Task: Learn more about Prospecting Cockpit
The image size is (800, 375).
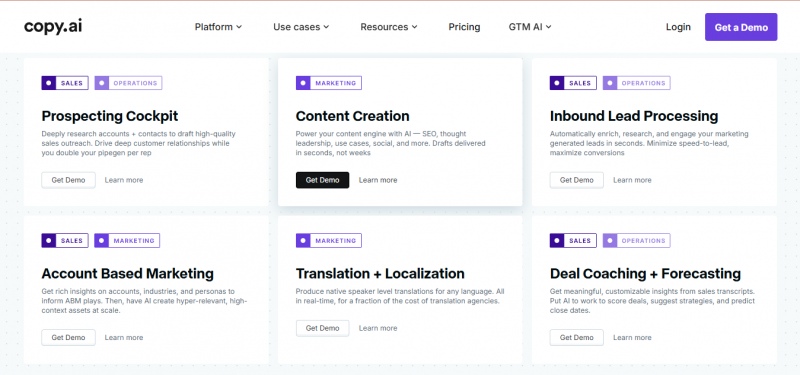Action: (124, 180)
